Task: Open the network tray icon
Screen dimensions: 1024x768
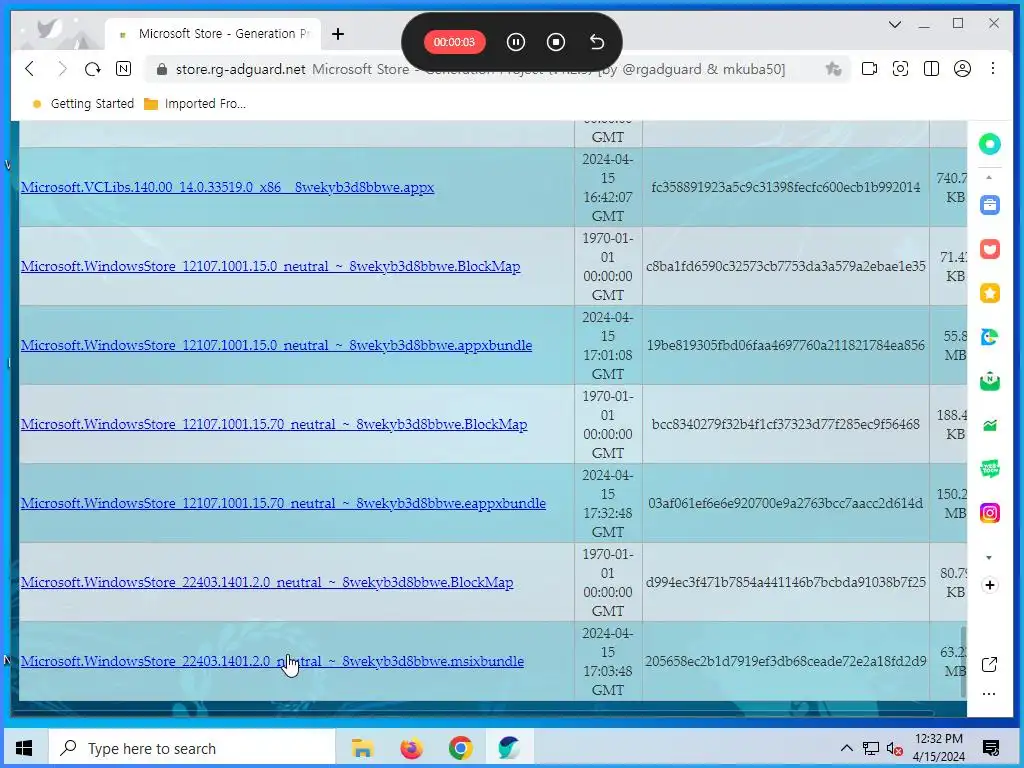Action: click(x=871, y=748)
